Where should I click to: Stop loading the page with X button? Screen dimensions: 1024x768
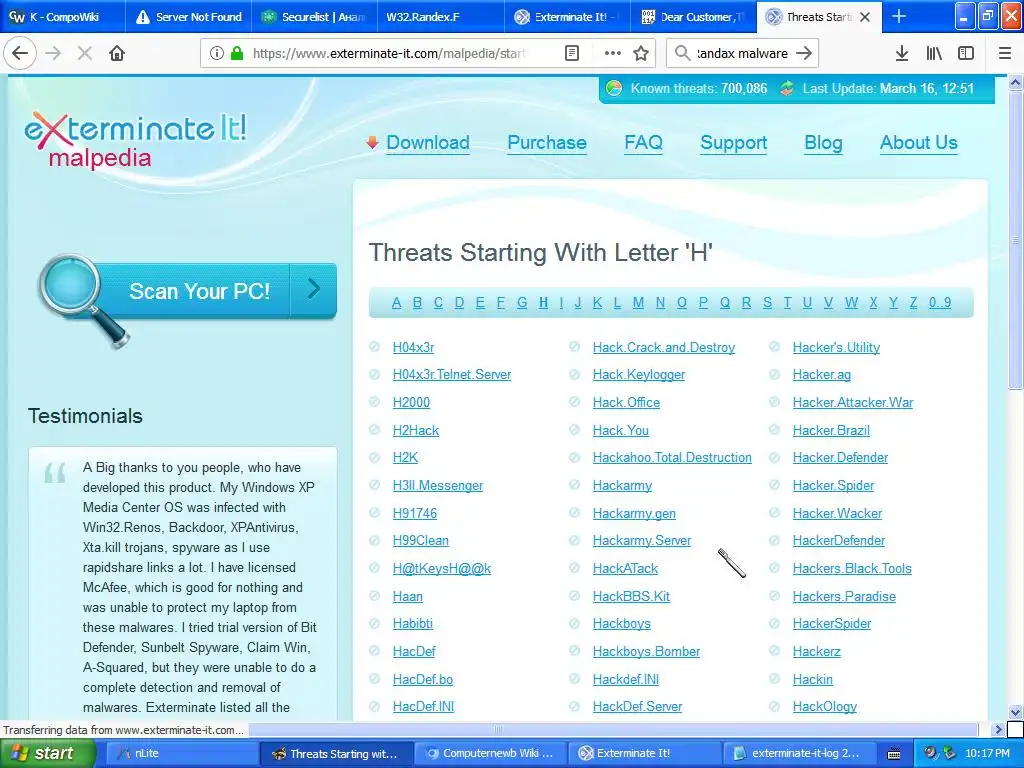(x=85, y=54)
